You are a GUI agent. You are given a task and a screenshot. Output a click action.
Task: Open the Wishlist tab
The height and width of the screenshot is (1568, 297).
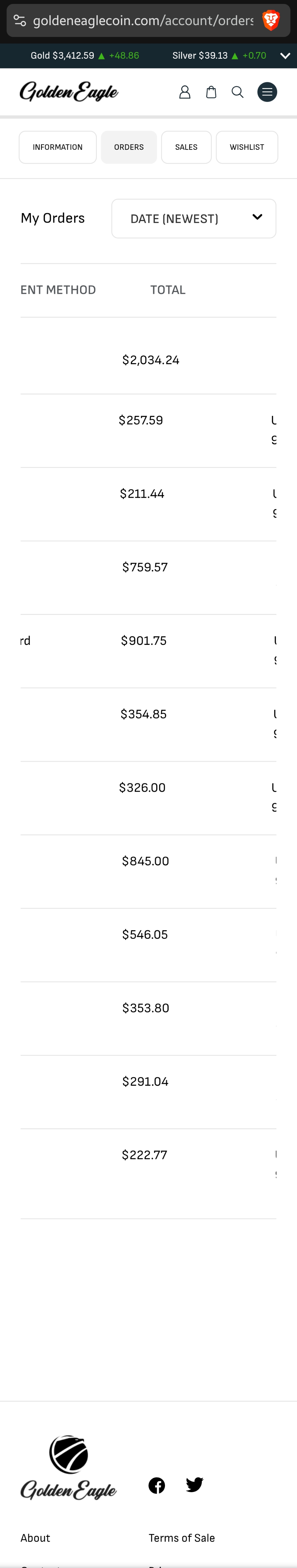(x=247, y=147)
